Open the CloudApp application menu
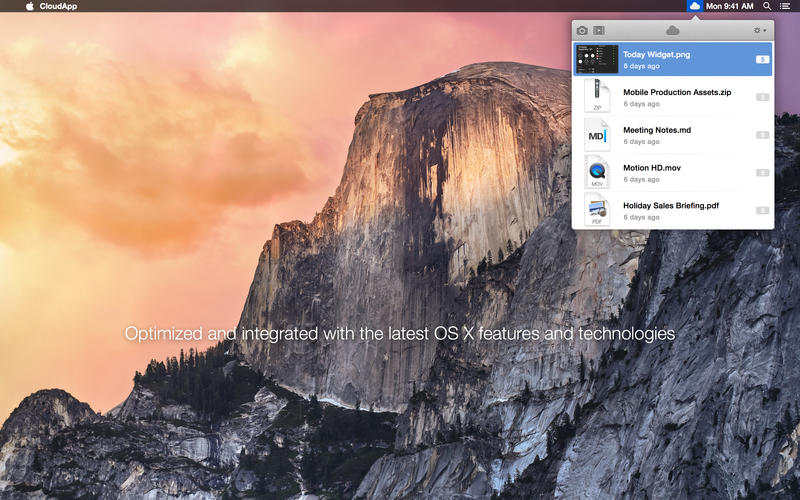 [x=59, y=6]
